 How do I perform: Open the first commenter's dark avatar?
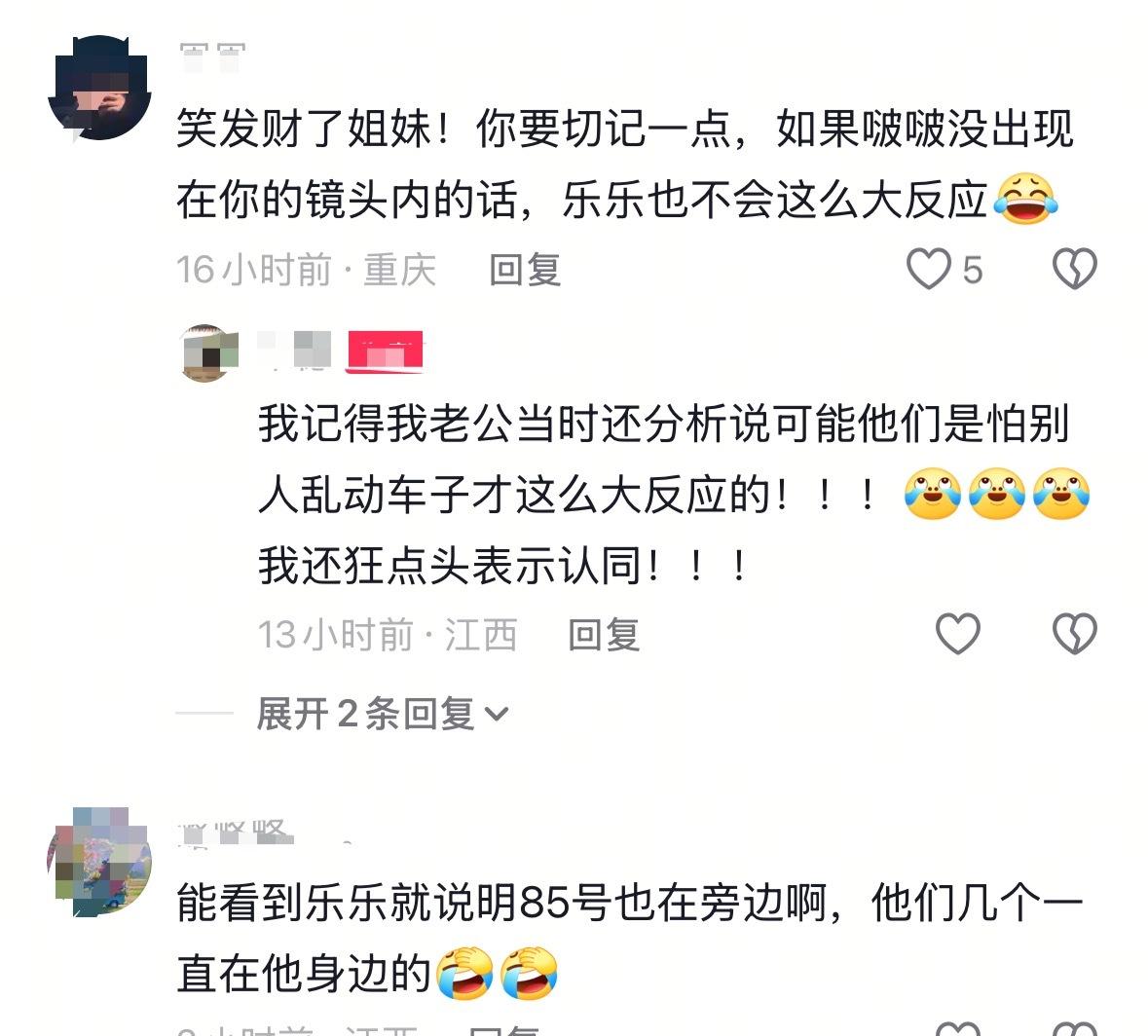click(99, 88)
